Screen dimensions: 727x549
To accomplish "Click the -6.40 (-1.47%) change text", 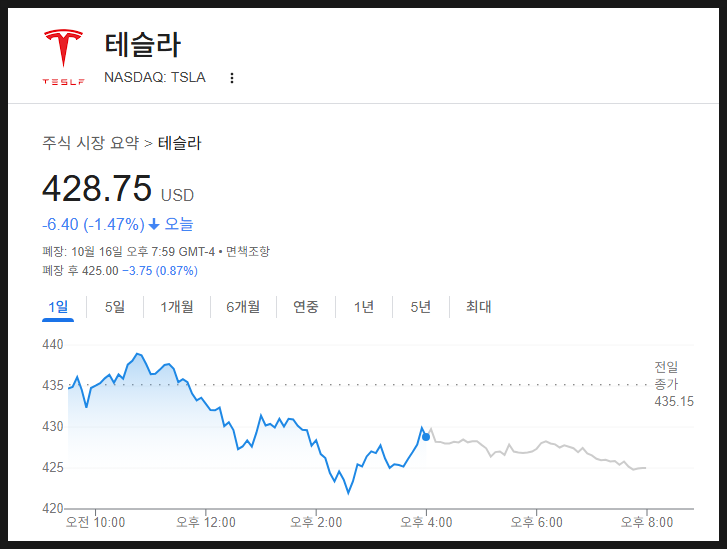I will point(93,224).
